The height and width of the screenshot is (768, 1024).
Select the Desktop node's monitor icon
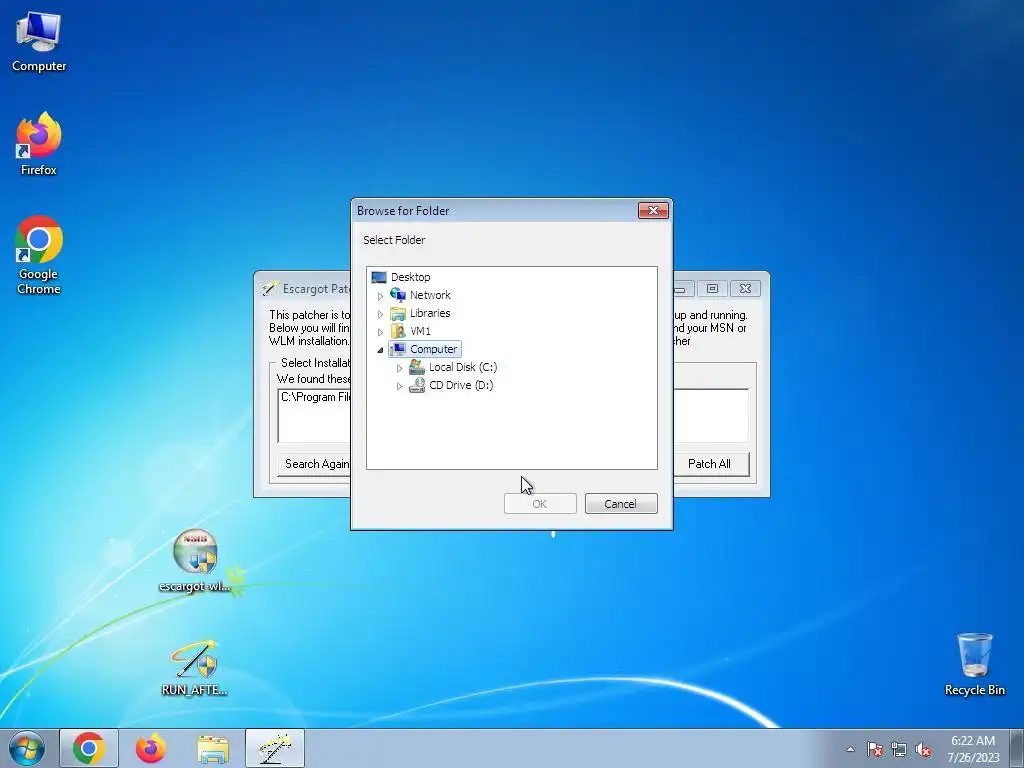(379, 277)
